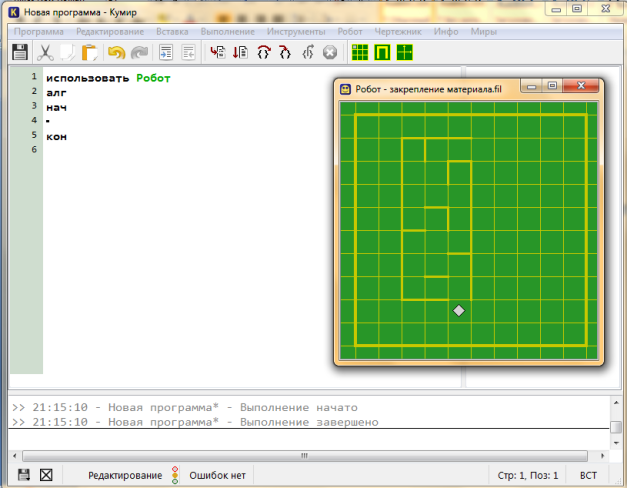
Task: Click the 'использовать' keyword on line 1
Action: (88, 78)
